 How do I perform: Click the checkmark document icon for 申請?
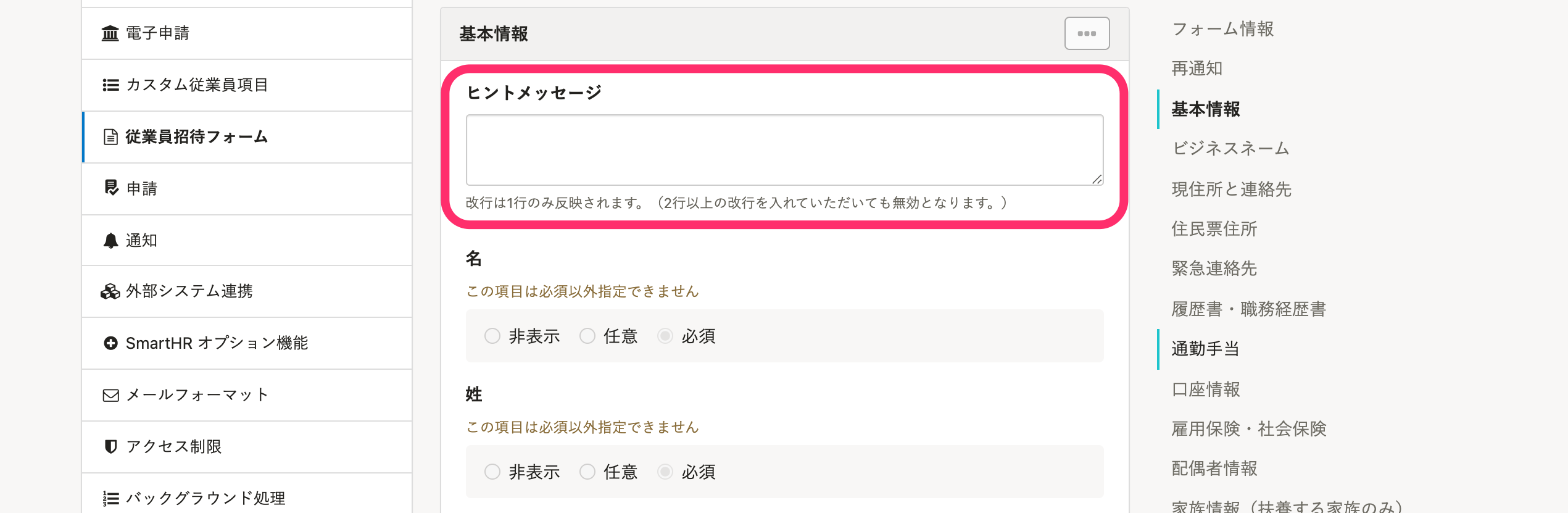pyautogui.click(x=111, y=188)
